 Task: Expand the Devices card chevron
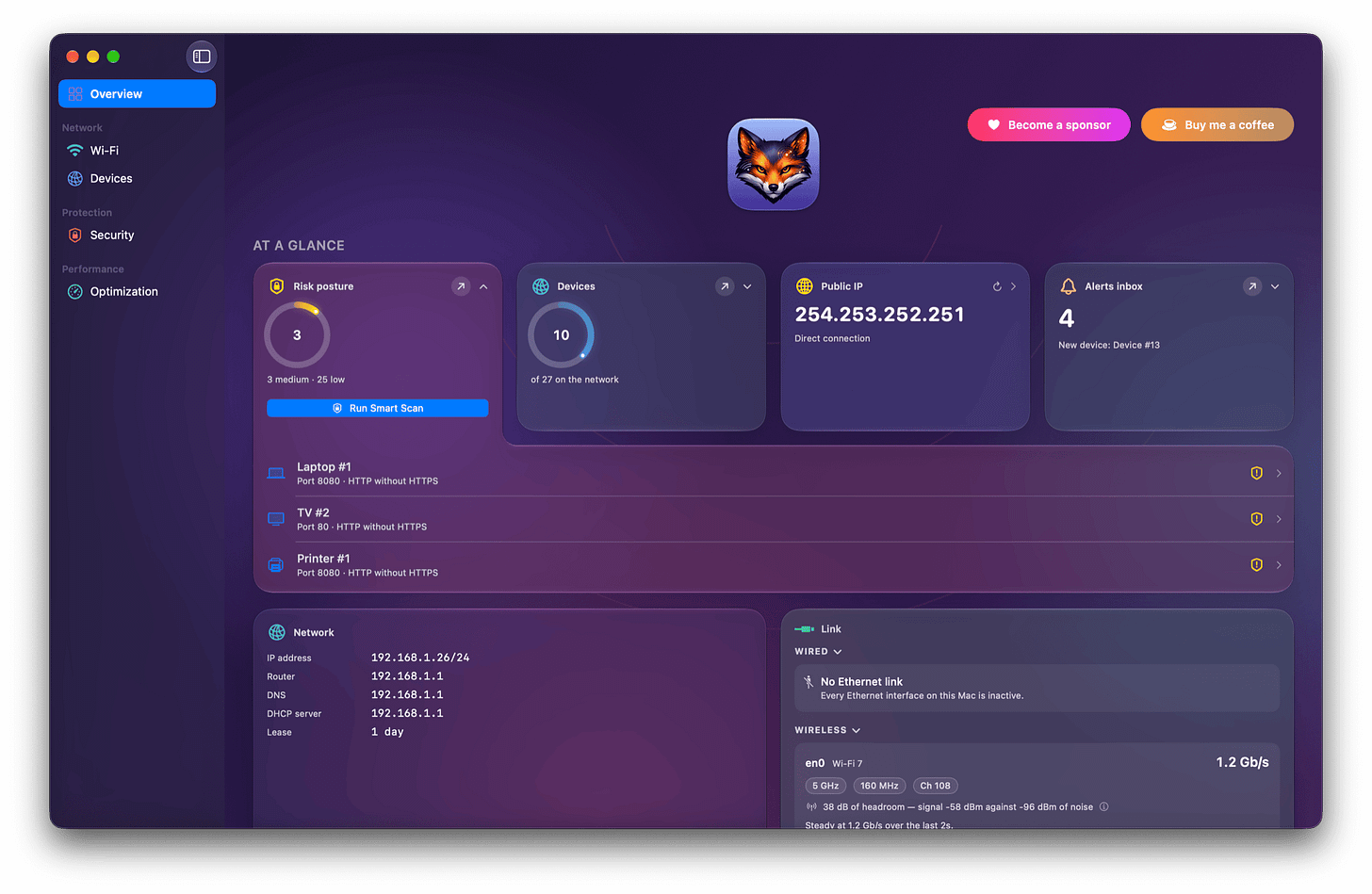coord(747,286)
